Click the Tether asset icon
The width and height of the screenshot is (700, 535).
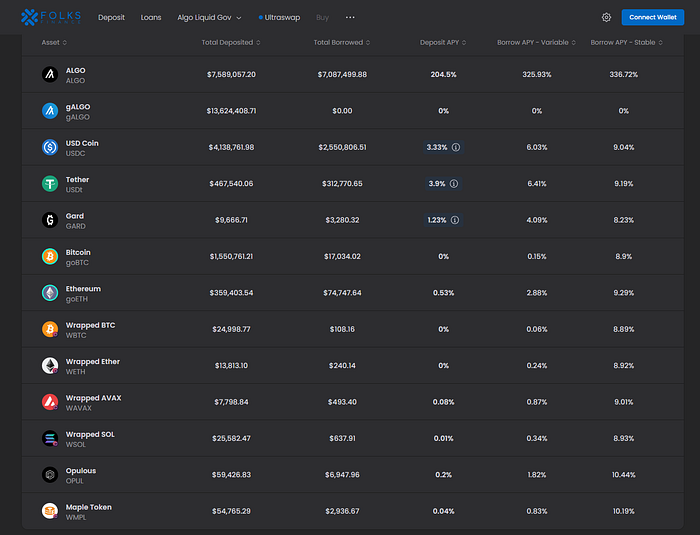(50, 184)
